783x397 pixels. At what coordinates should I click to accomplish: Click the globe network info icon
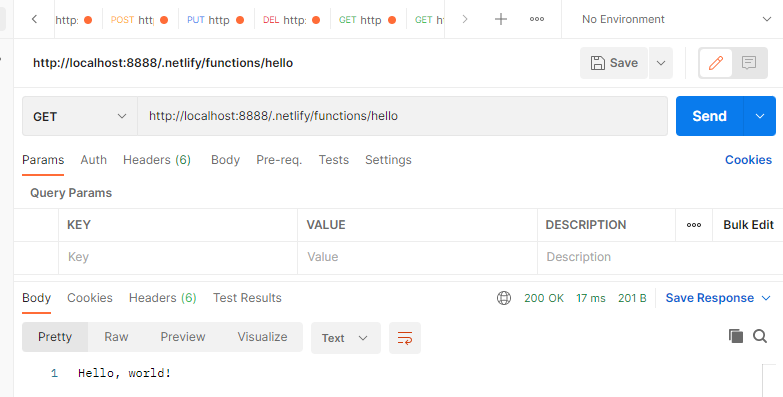[504, 298]
